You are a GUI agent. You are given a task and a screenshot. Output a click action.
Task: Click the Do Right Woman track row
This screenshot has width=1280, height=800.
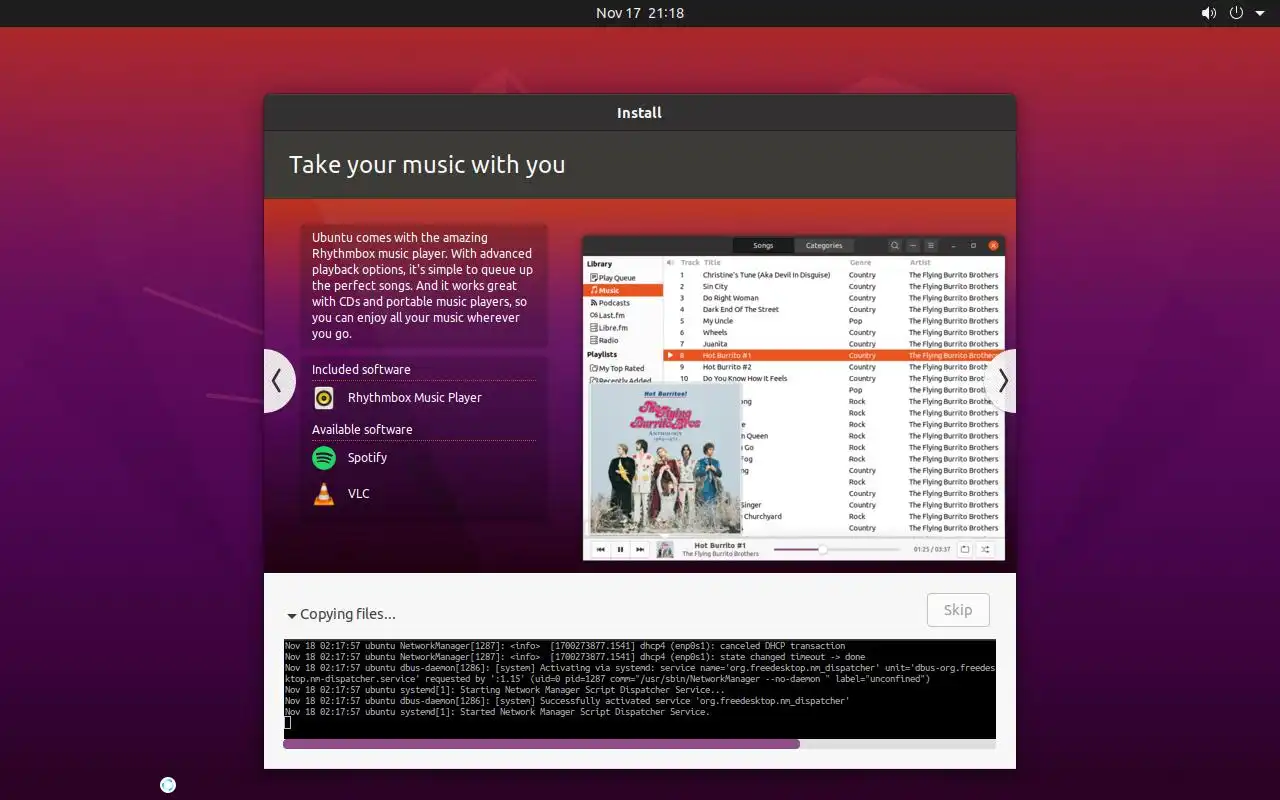[x=834, y=298]
